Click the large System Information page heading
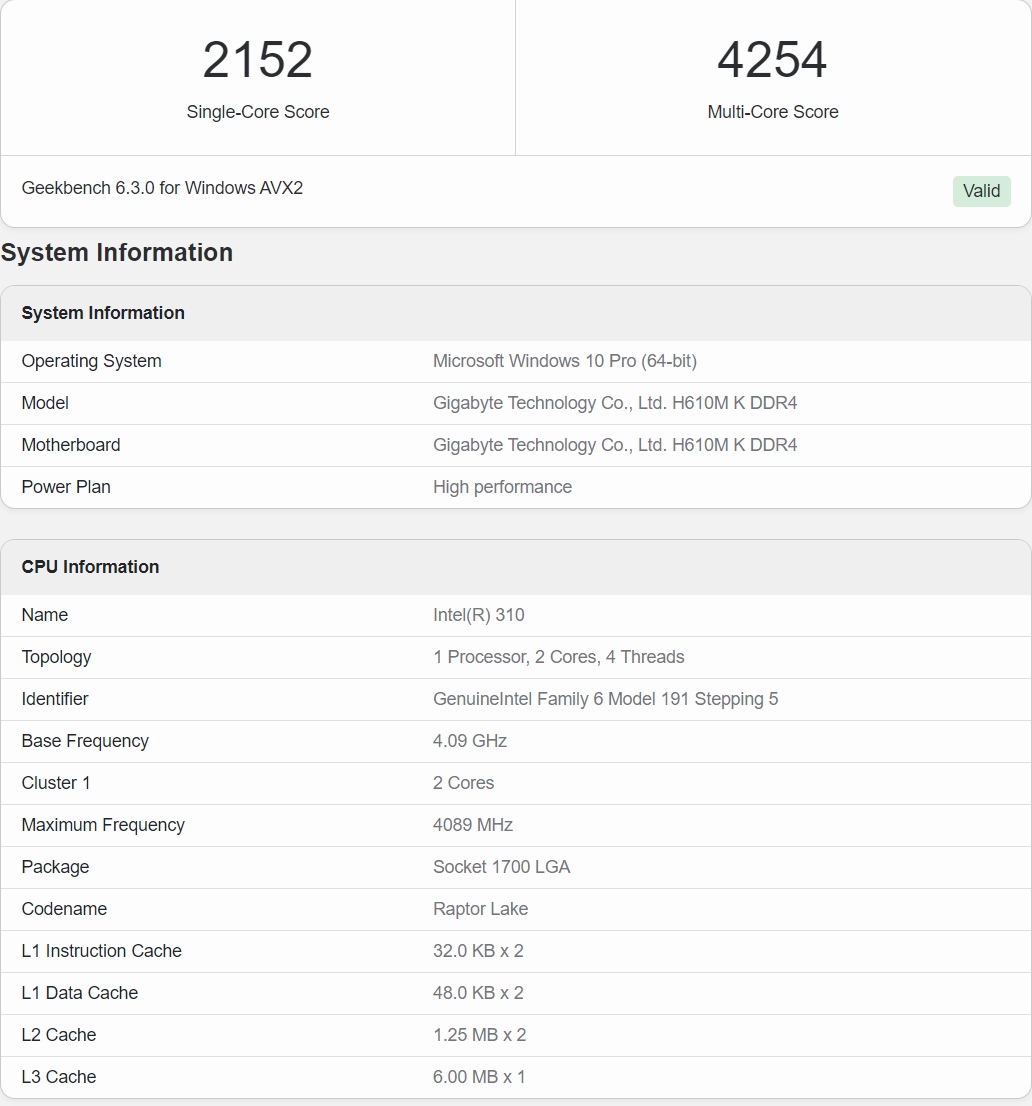 [x=117, y=252]
